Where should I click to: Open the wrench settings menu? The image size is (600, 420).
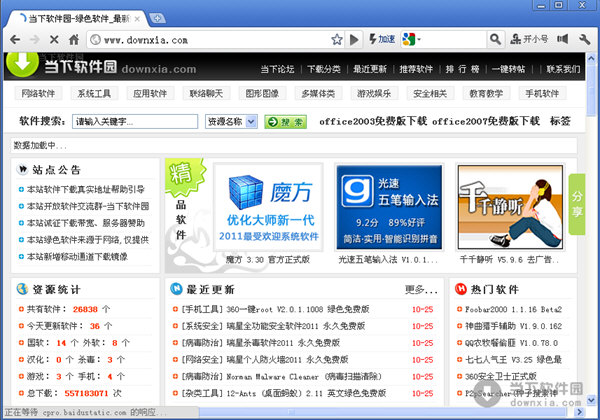click(585, 39)
